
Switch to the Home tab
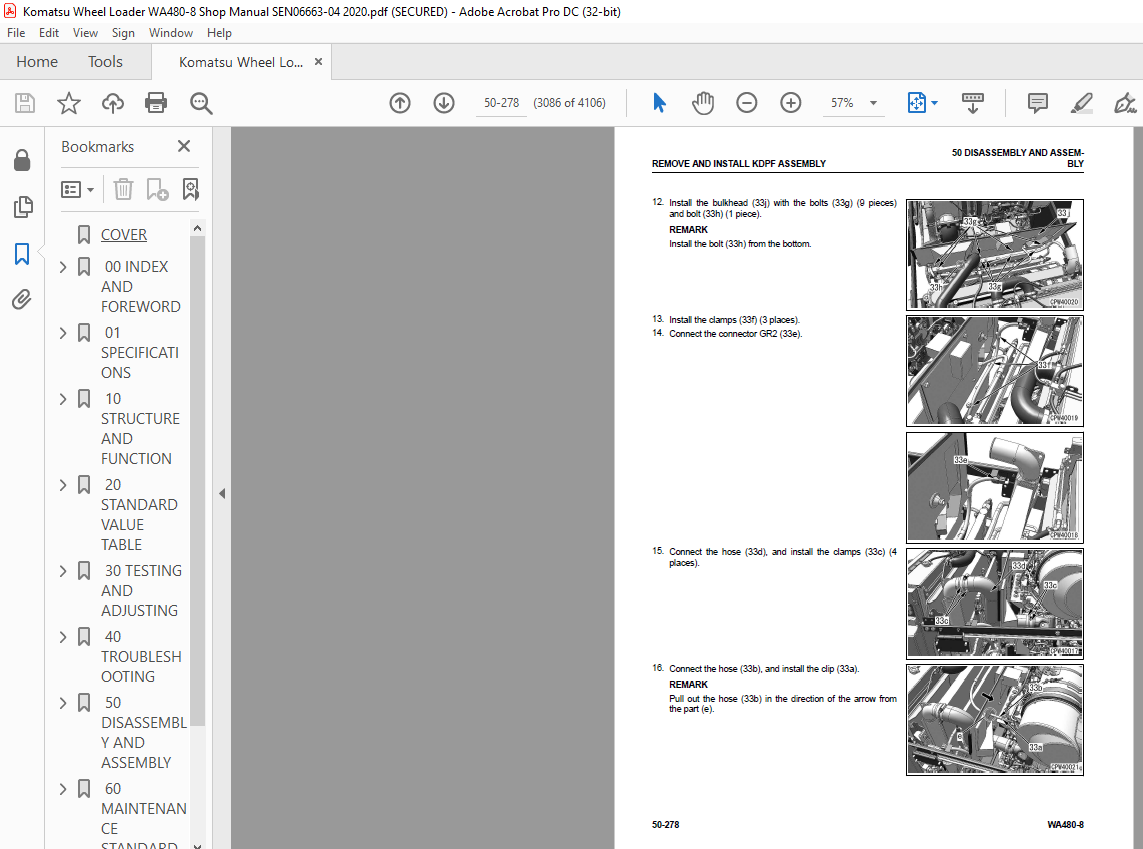(37, 62)
